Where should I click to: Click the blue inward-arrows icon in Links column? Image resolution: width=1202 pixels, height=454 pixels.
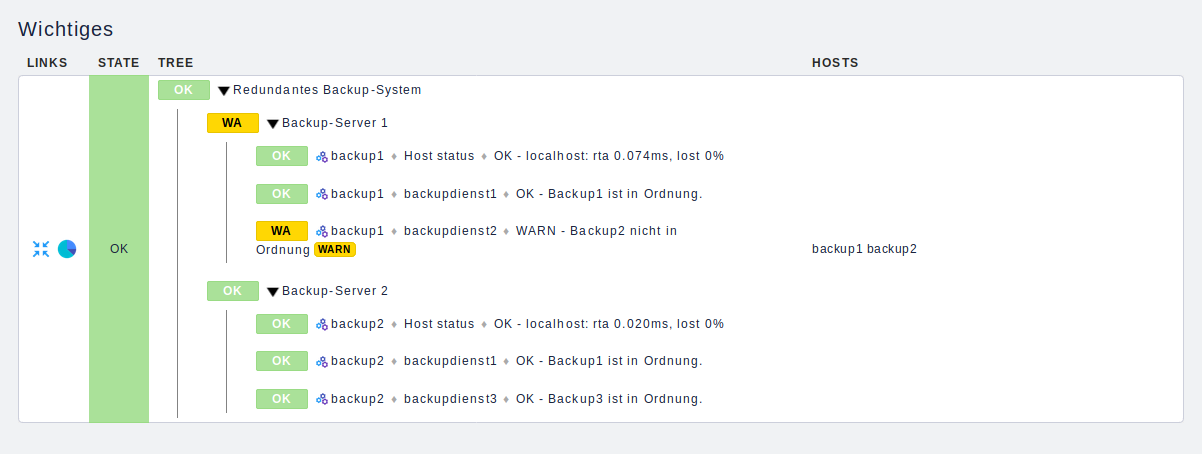(41, 249)
